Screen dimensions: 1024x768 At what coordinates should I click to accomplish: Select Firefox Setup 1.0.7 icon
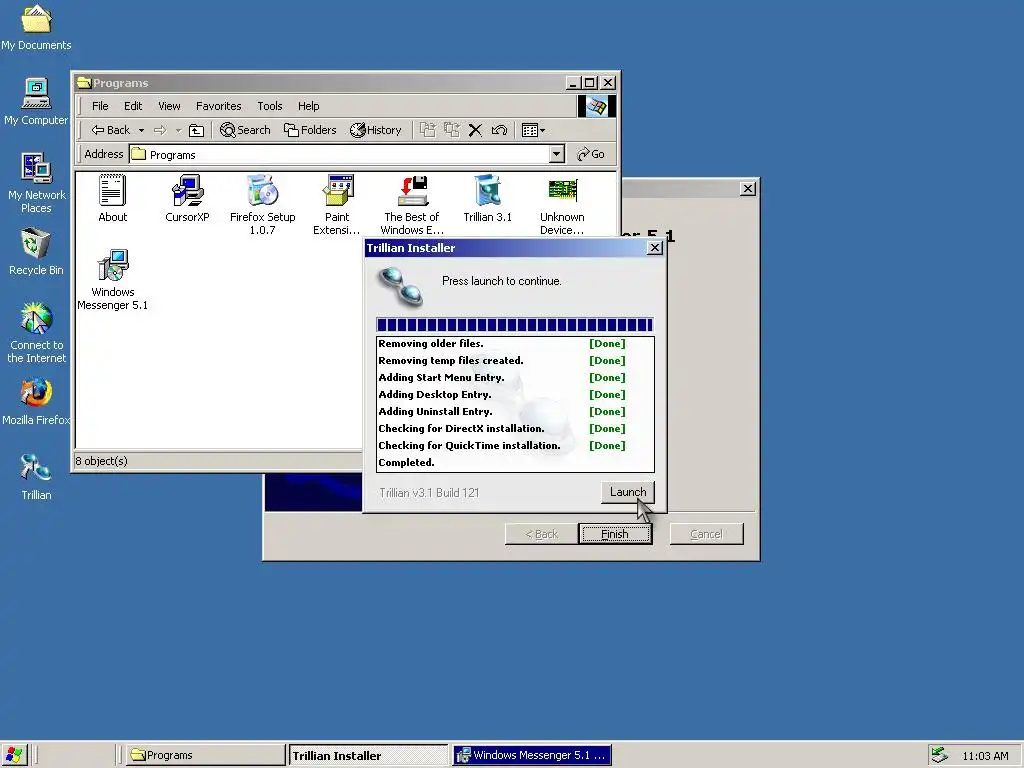tap(263, 204)
